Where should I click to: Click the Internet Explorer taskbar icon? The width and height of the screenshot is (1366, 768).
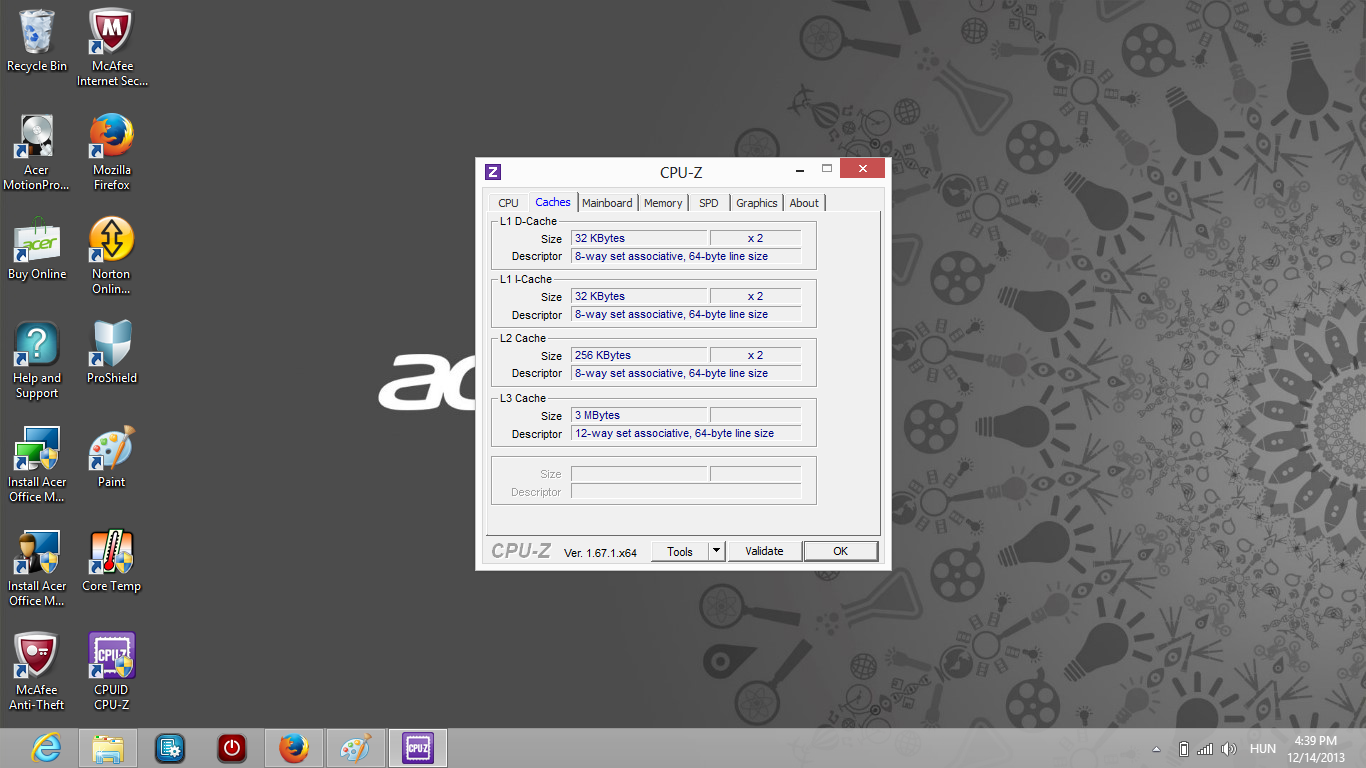point(46,748)
